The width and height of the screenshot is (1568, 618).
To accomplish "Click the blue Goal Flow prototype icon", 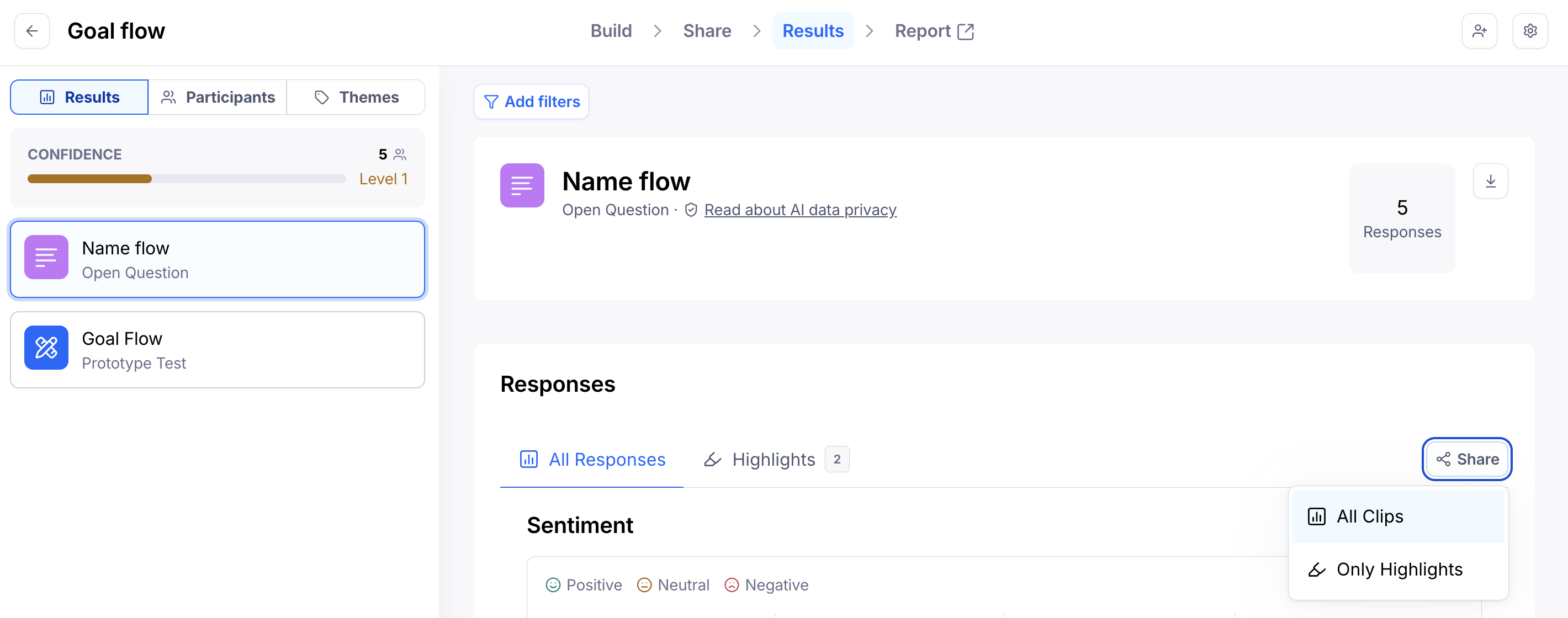I will point(46,348).
